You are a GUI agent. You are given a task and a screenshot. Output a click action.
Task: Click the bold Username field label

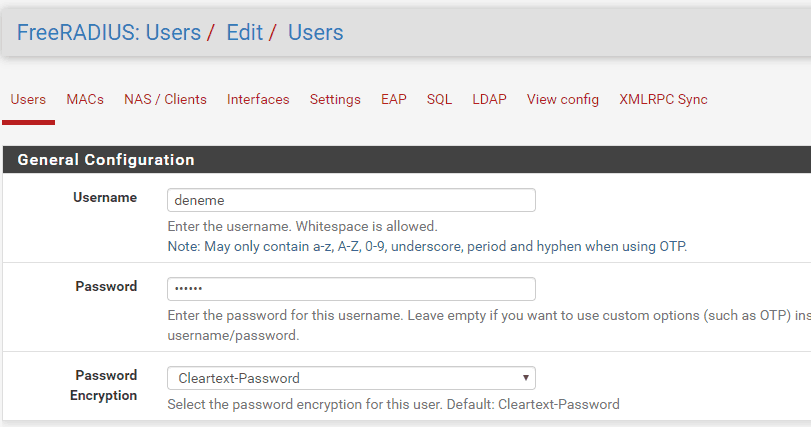[x=105, y=198]
